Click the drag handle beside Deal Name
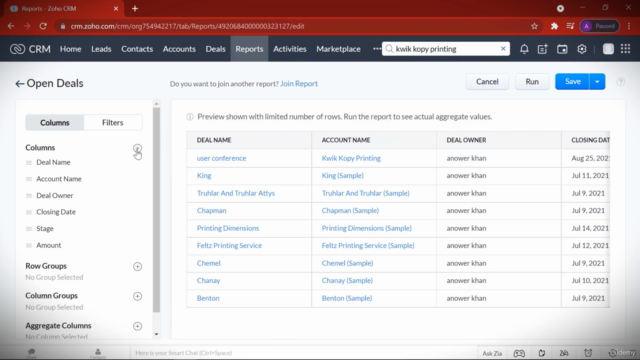 click(x=29, y=162)
